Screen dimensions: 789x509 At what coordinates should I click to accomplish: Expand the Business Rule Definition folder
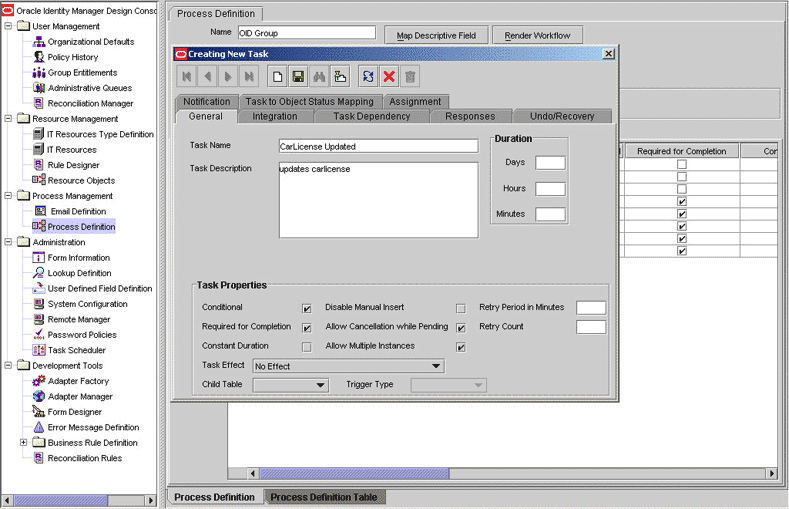click(x=23, y=442)
